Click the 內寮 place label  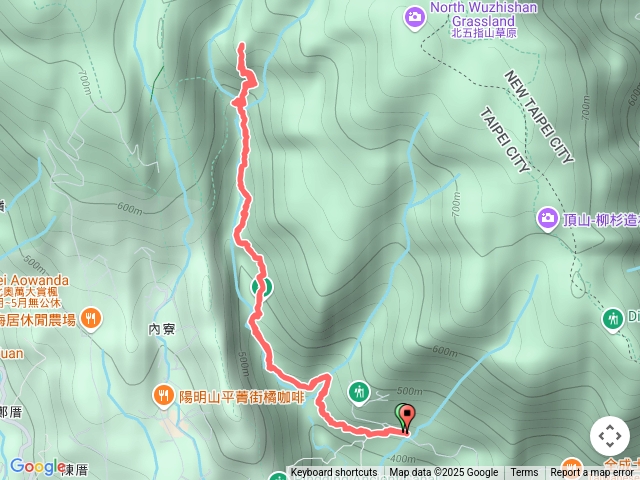pos(162,329)
